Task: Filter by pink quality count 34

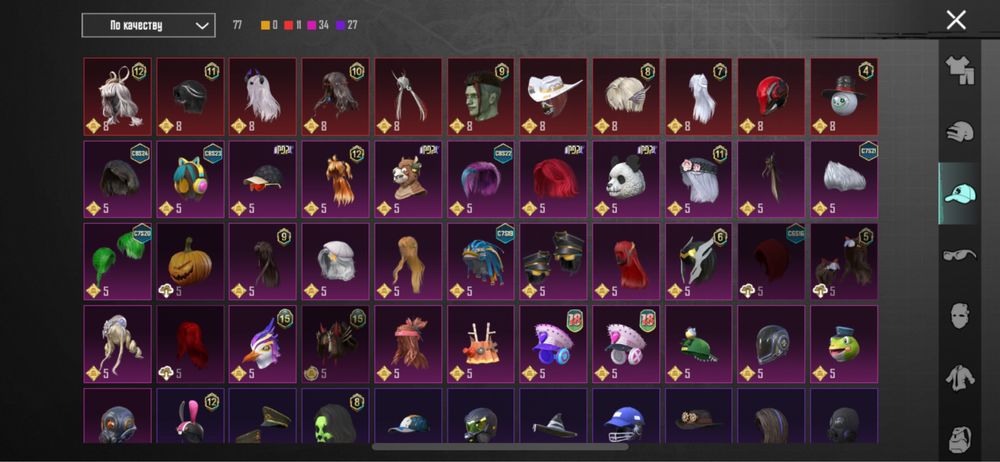Action: tap(318, 26)
